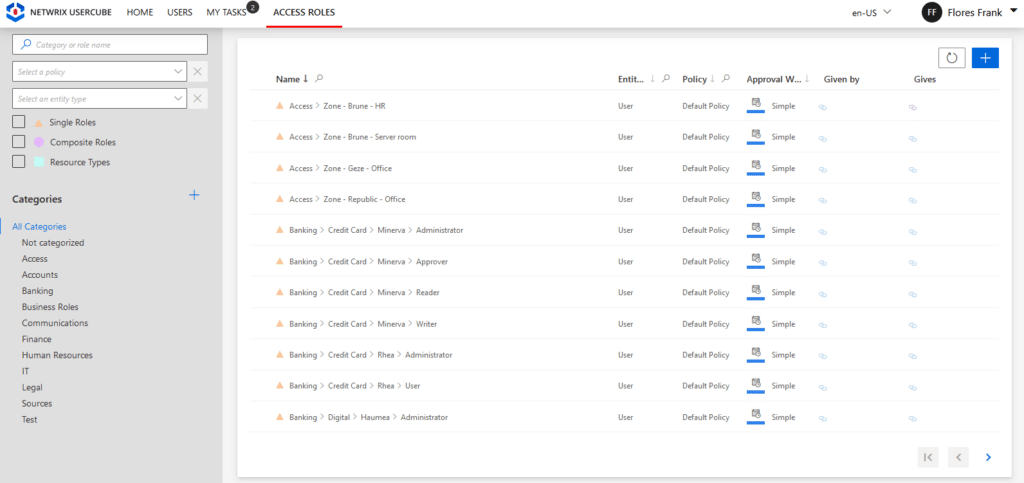
Task: Click the Gives column header
Action: 925,79
